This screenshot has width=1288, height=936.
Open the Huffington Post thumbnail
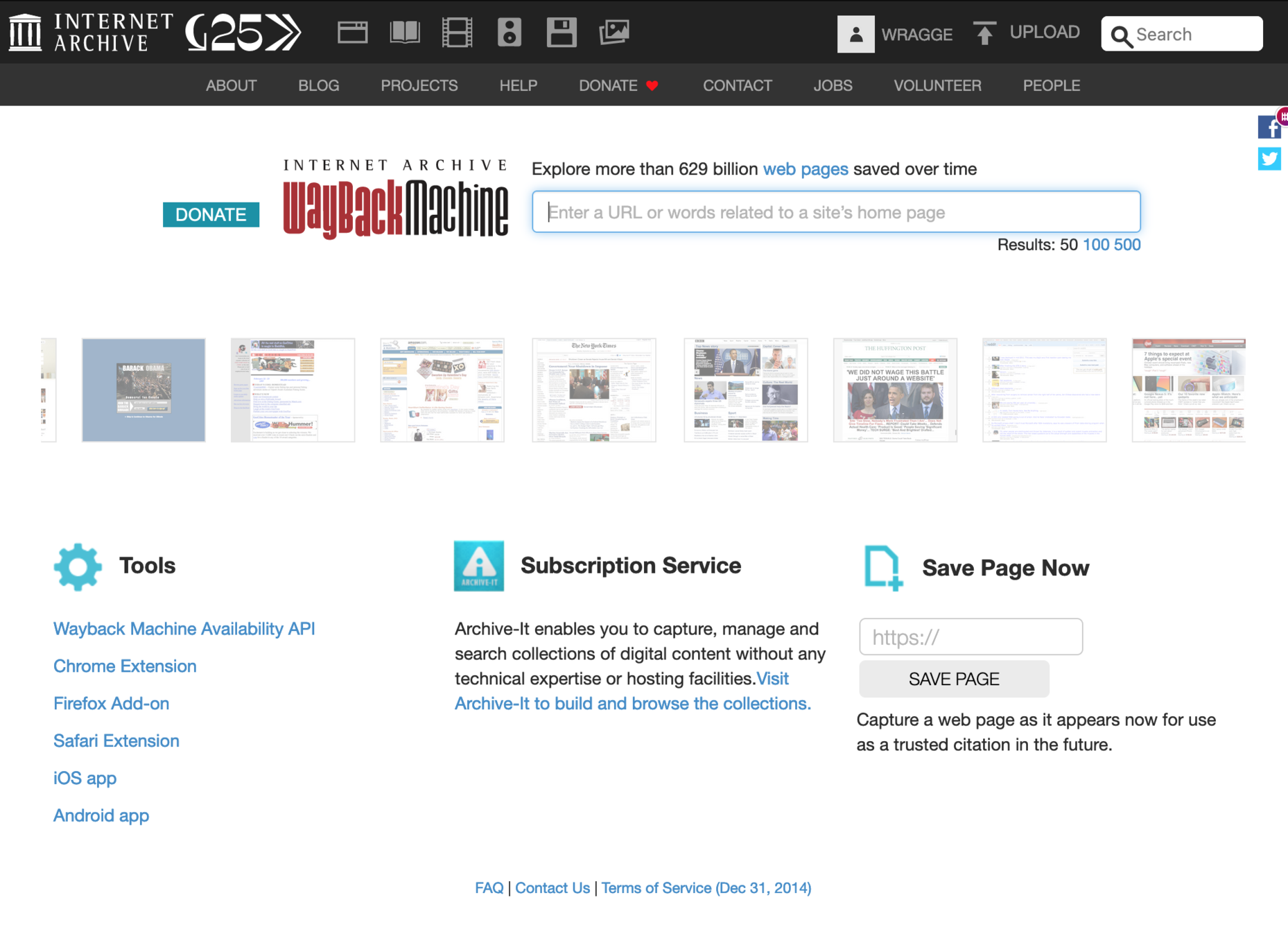click(x=895, y=390)
